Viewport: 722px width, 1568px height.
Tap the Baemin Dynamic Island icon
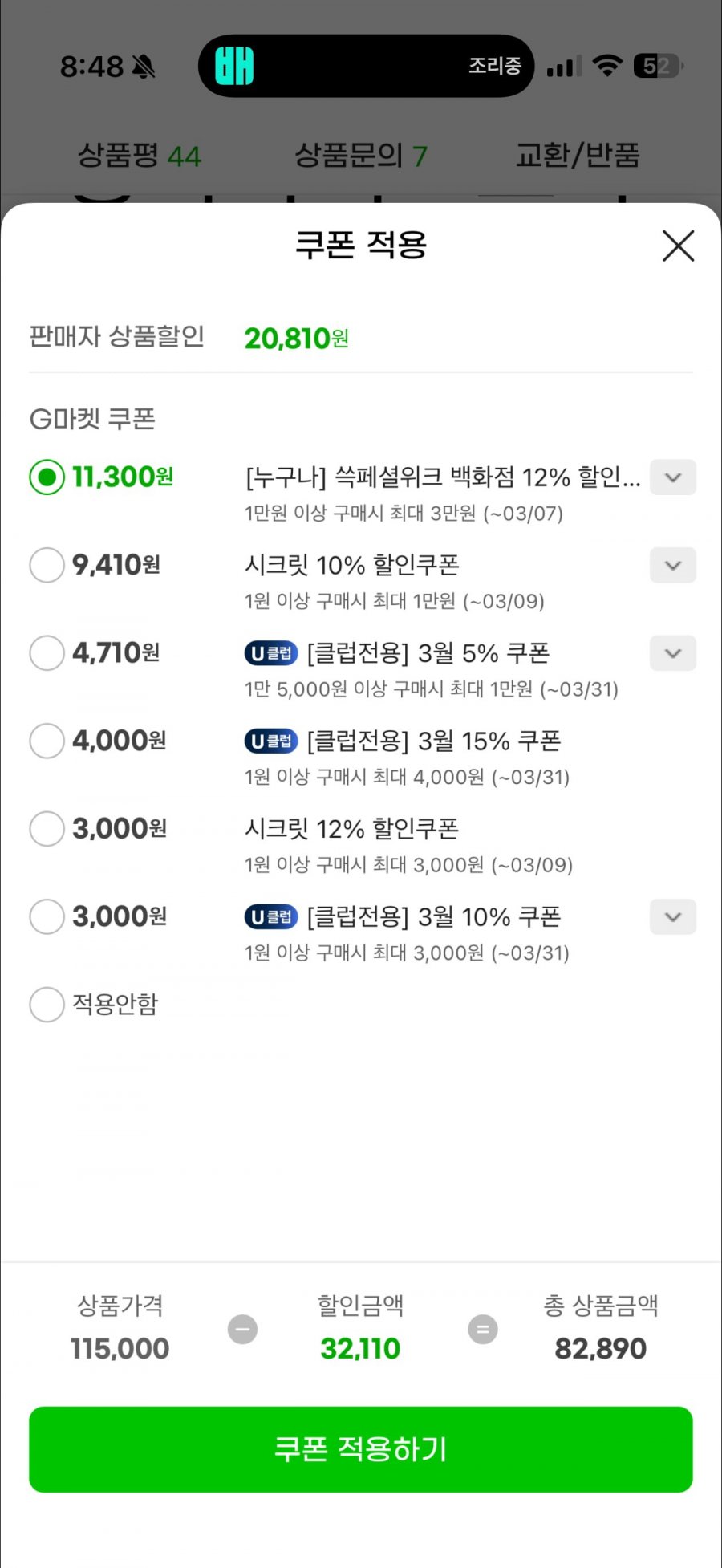[234, 66]
